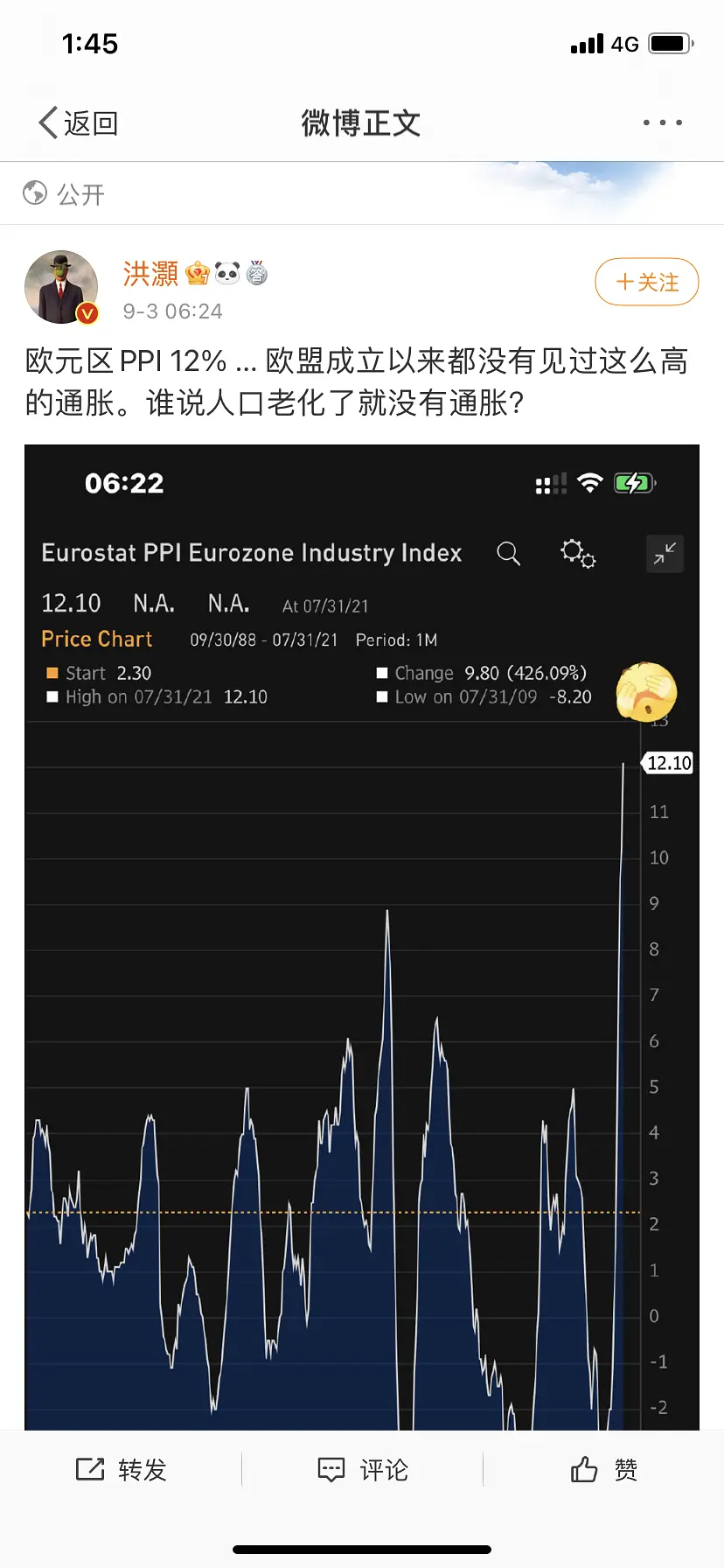Open the username 洪灝 profile link

tap(150, 274)
